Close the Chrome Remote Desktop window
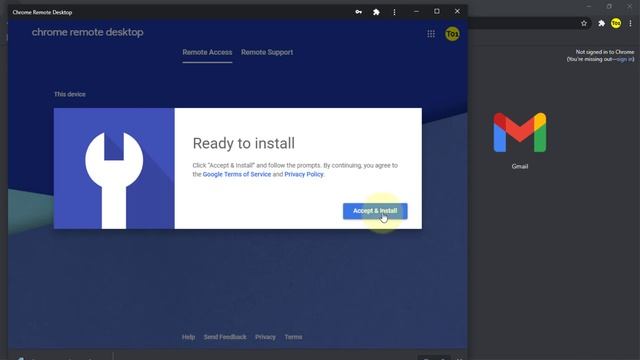This screenshot has height=360, width=640. 457,11
